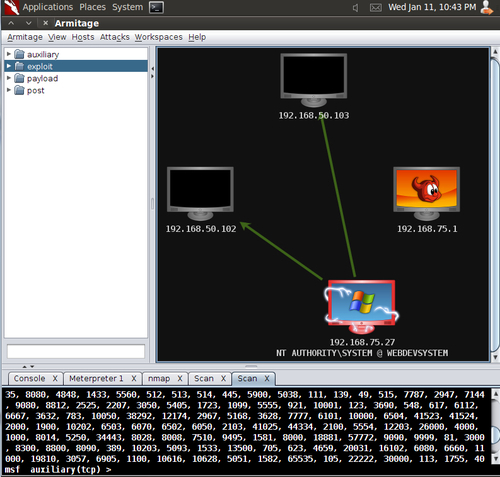This screenshot has width=500, height=477.
Task: Click the label 192.168.50.103
Action: tap(314, 115)
